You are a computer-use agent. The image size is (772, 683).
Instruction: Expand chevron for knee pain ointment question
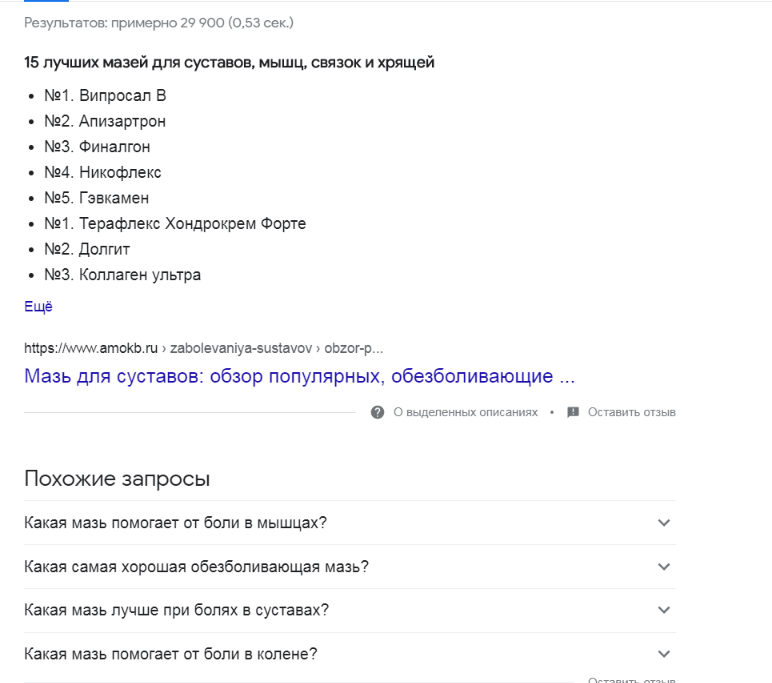click(664, 654)
